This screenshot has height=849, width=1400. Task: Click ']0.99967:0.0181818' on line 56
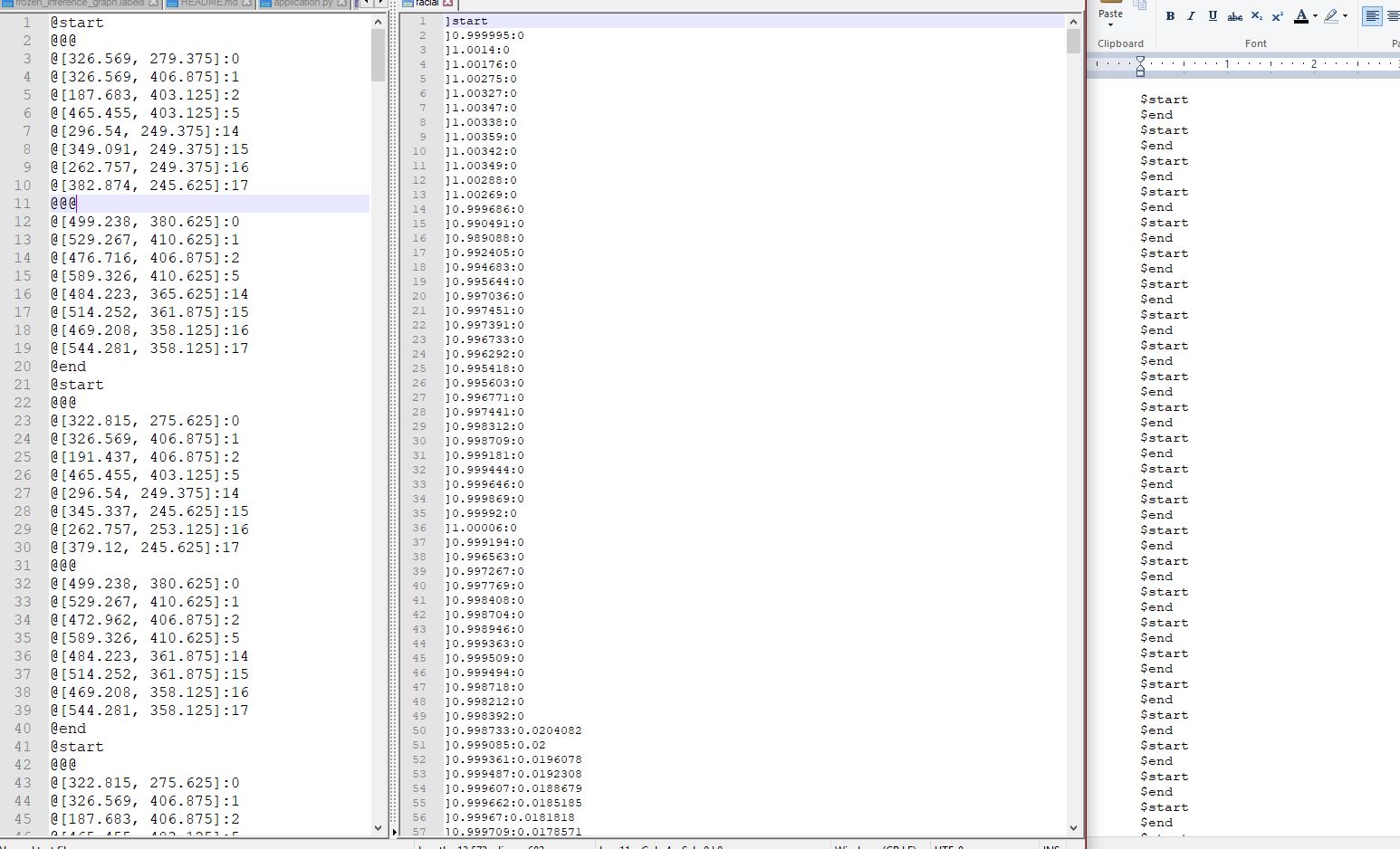[510, 817]
